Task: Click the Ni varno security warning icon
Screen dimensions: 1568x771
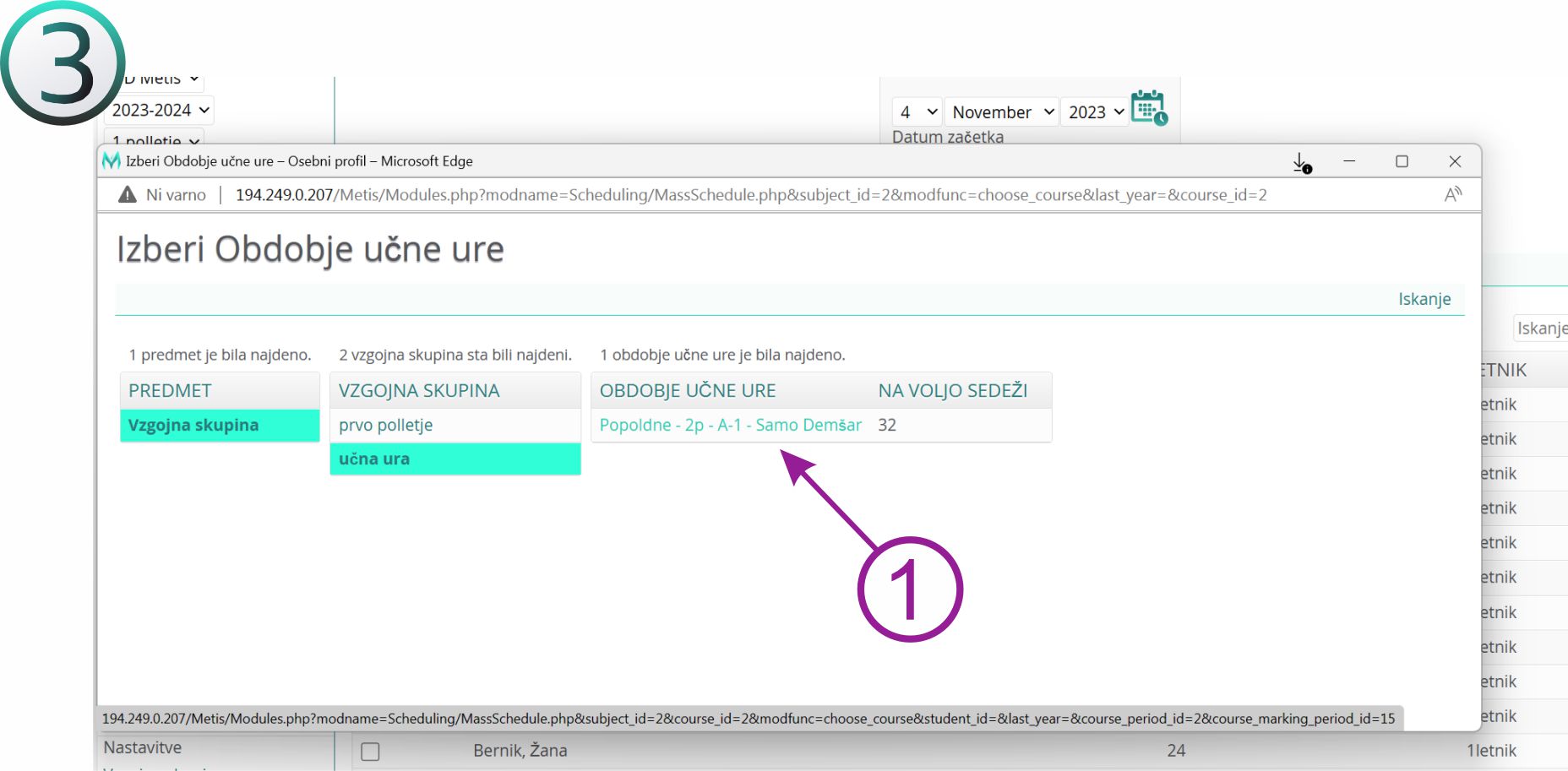Action: pyautogui.click(x=128, y=195)
